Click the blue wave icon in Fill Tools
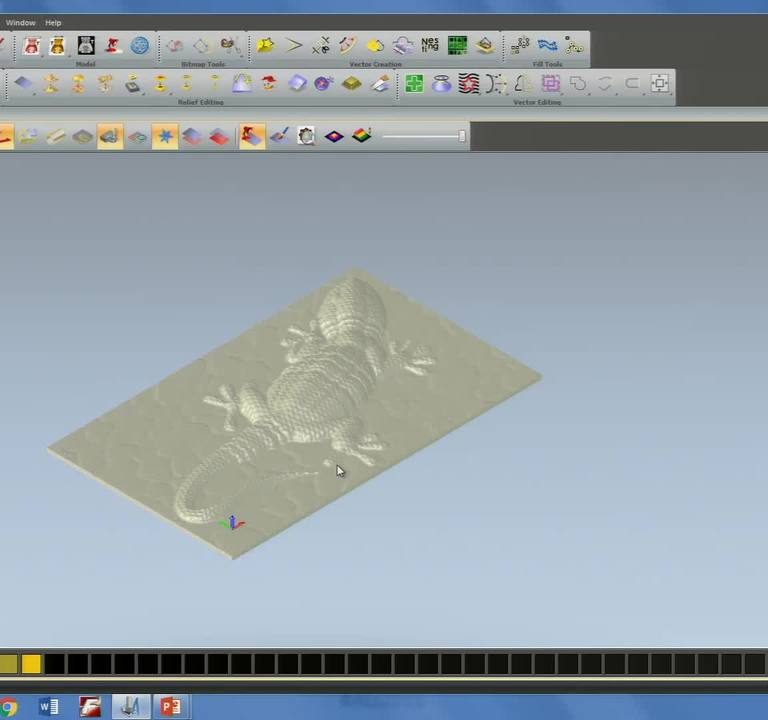Image resolution: width=768 pixels, height=720 pixels. click(547, 45)
